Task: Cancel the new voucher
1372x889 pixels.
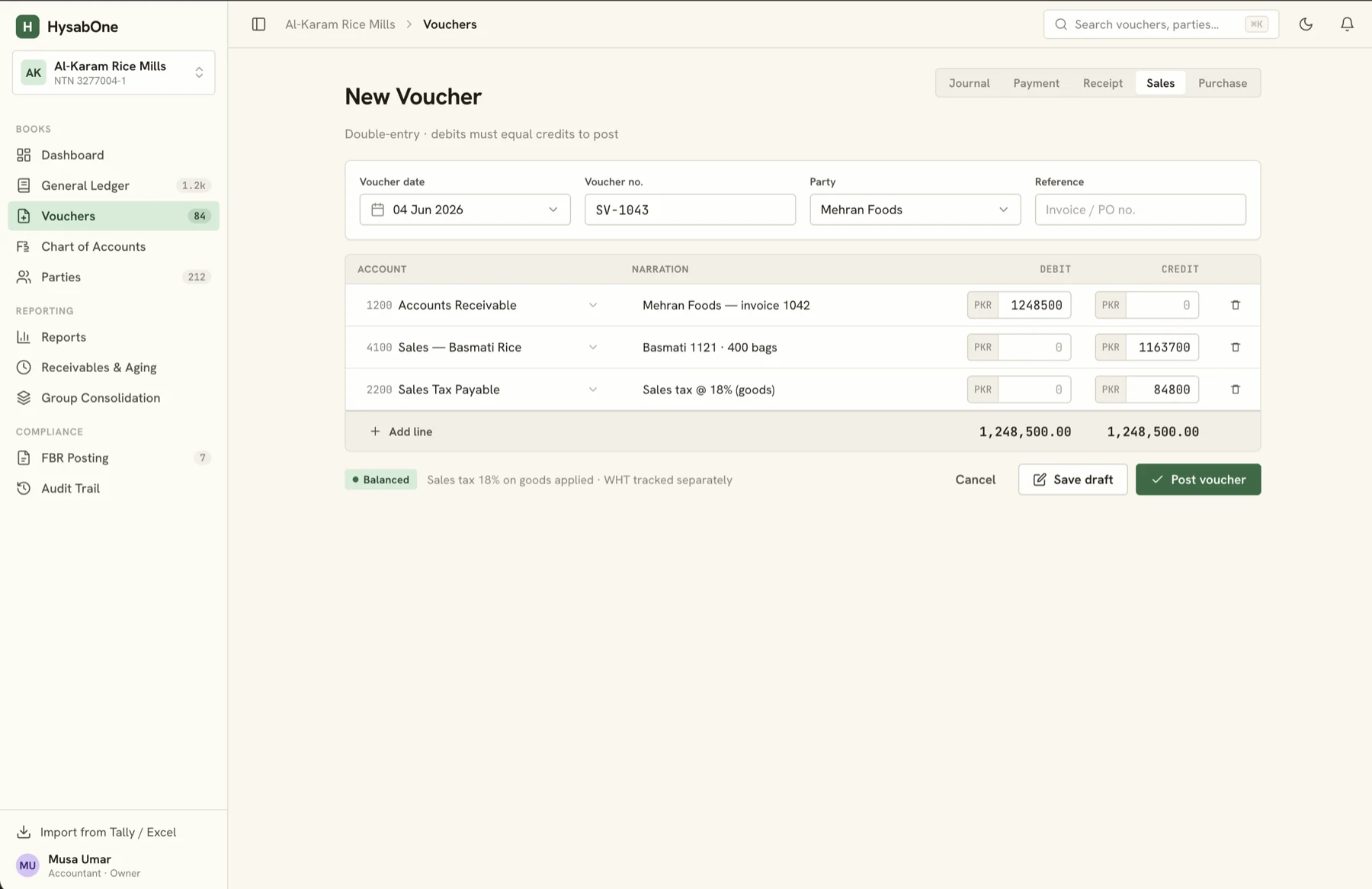Action: point(975,480)
